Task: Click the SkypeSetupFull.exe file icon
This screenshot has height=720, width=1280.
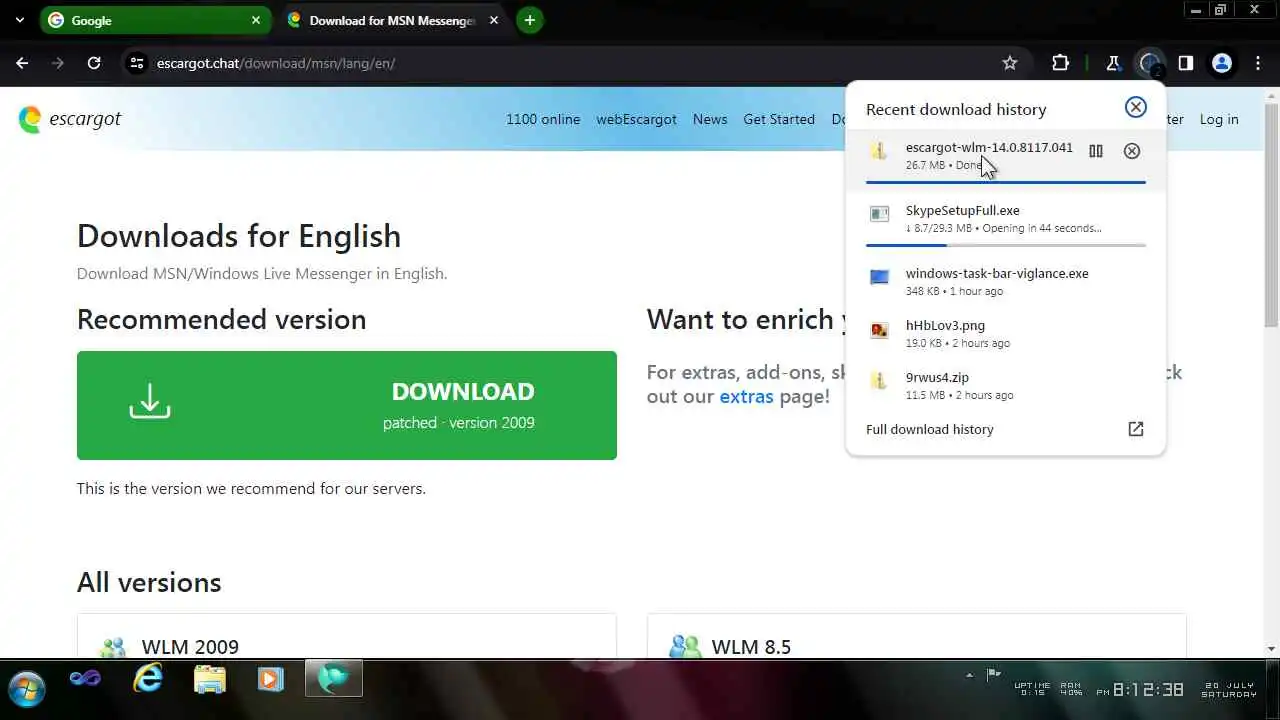Action: tap(879, 213)
